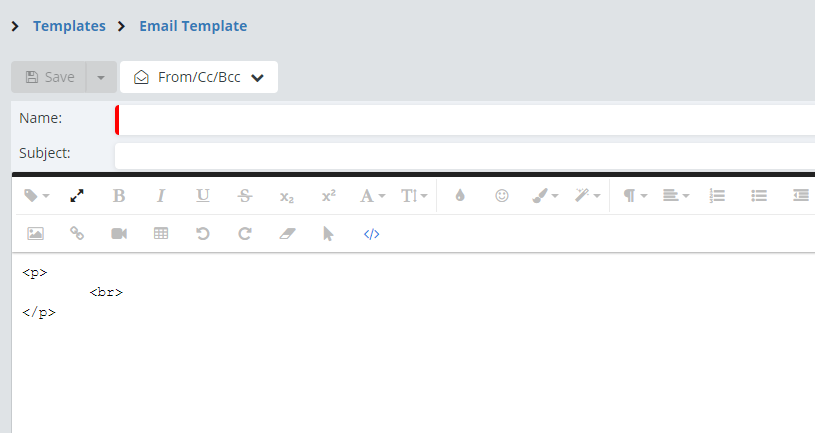Image resolution: width=815 pixels, height=433 pixels.
Task: Open the arrow dropdown next to Save
Action: 101,77
